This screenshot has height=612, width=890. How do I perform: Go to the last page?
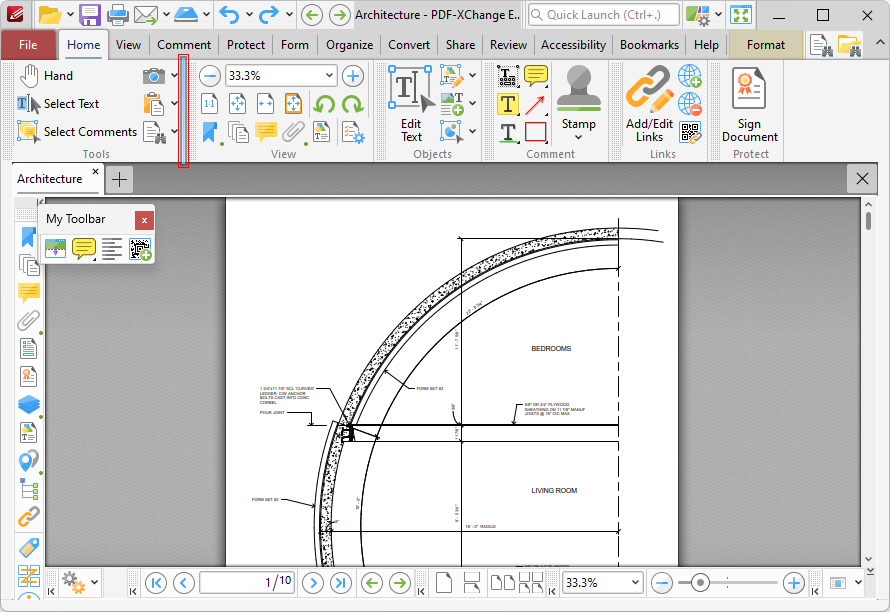click(341, 582)
